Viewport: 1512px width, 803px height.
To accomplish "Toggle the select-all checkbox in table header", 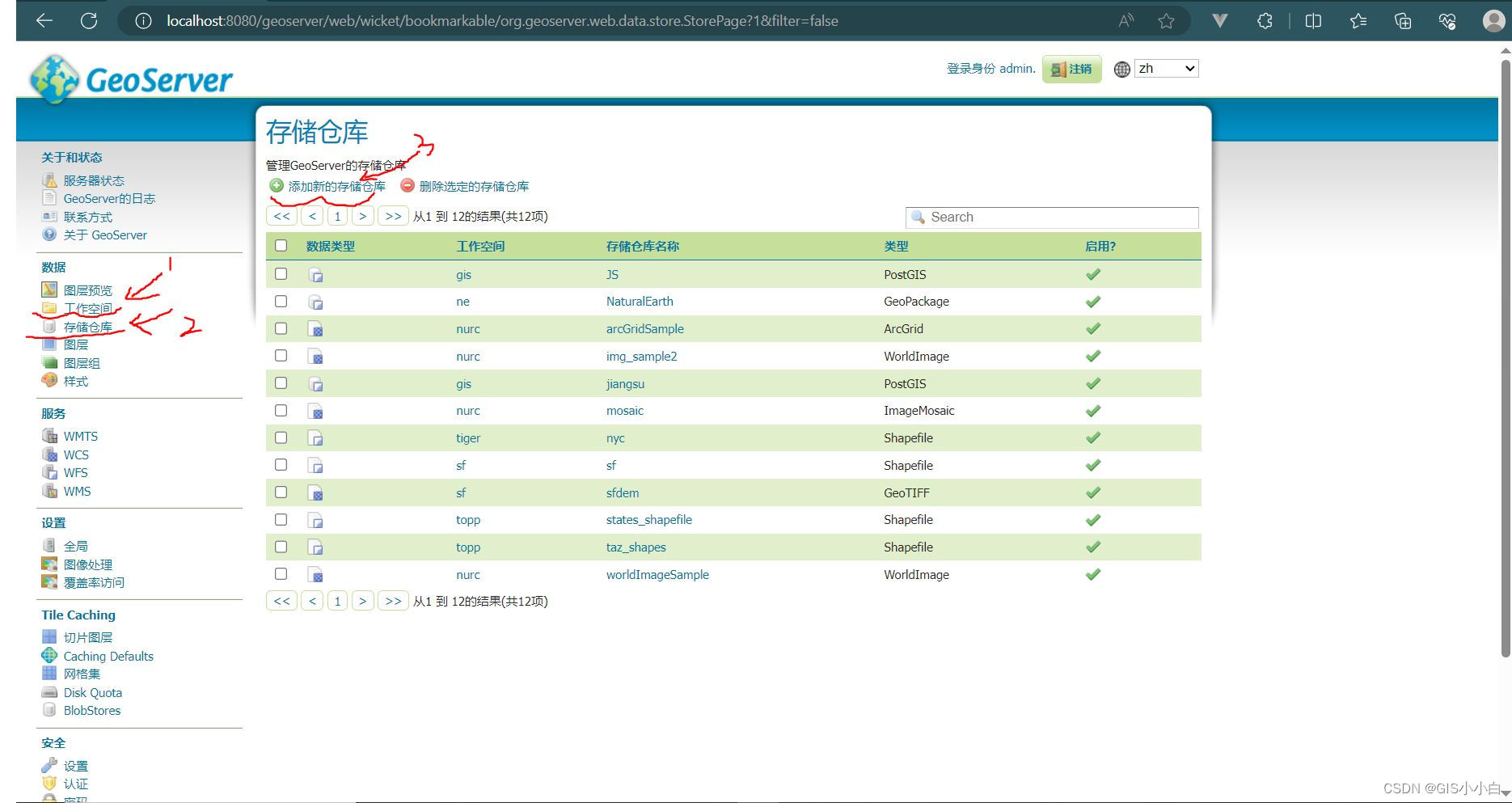I will coord(281,246).
